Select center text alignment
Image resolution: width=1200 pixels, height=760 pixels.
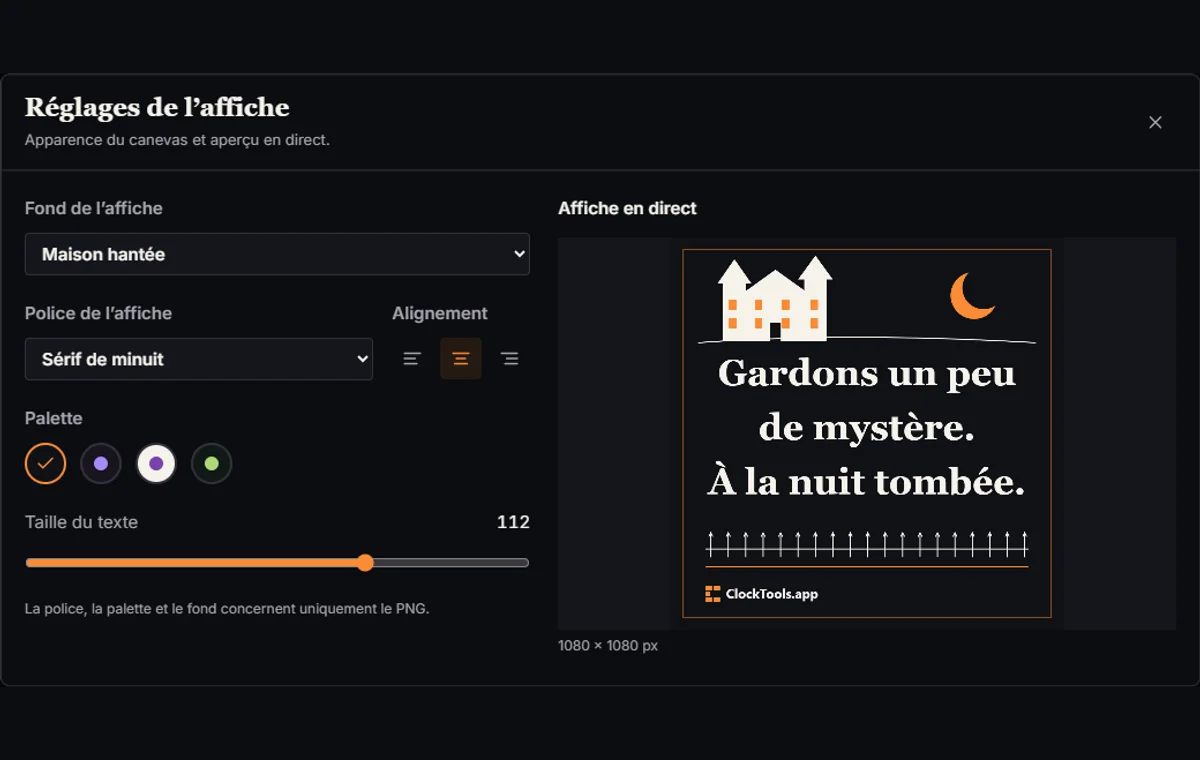click(x=461, y=359)
